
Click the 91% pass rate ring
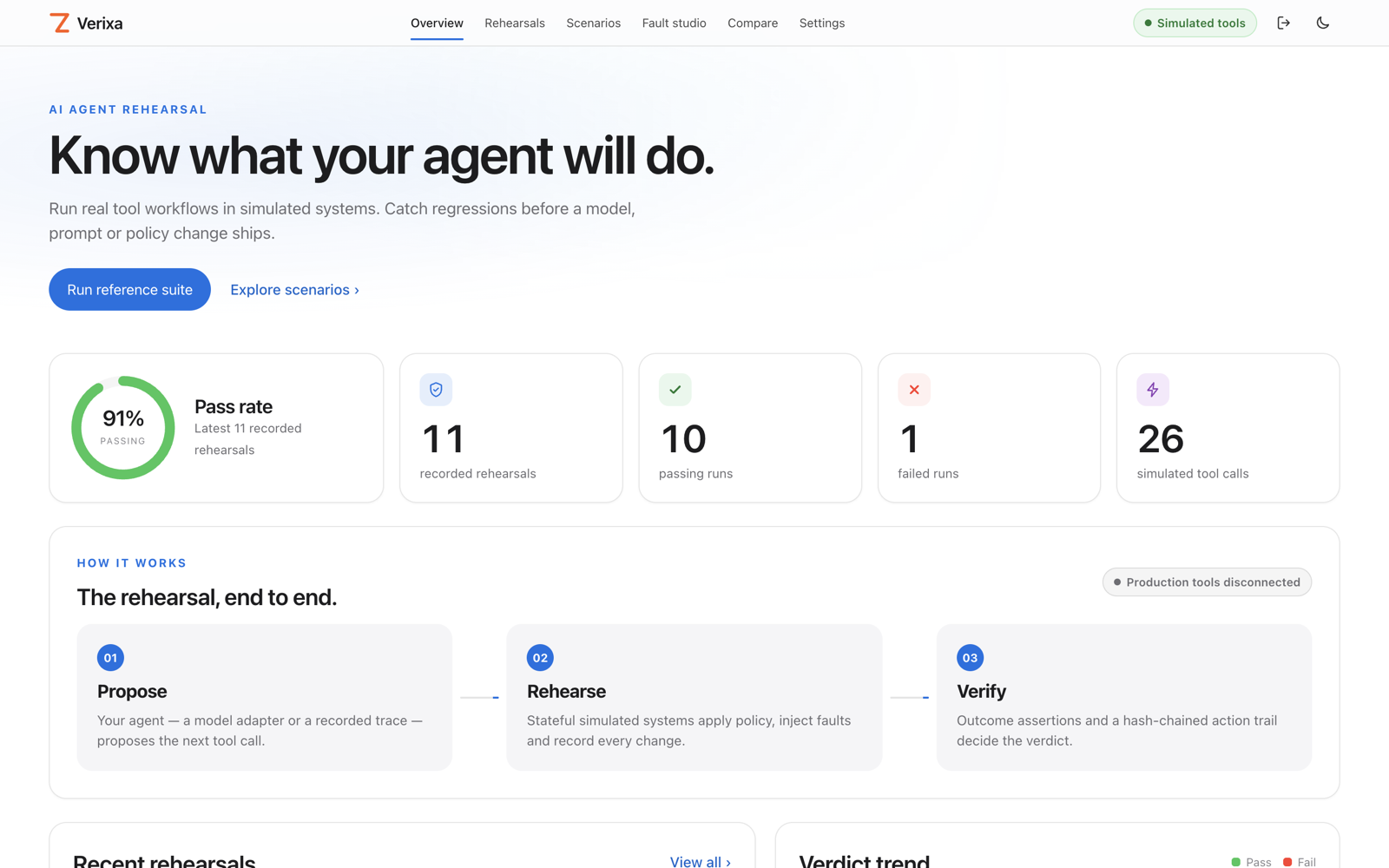pos(122,427)
